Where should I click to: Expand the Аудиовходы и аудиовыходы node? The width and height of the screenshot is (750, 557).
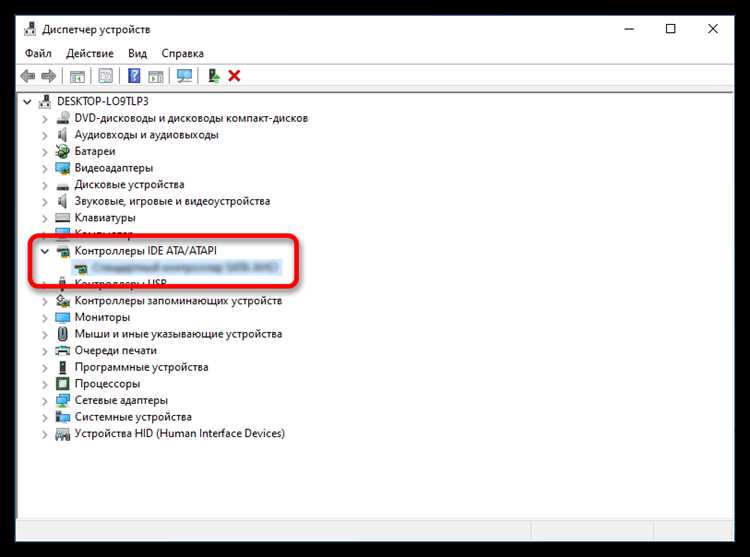(45, 135)
